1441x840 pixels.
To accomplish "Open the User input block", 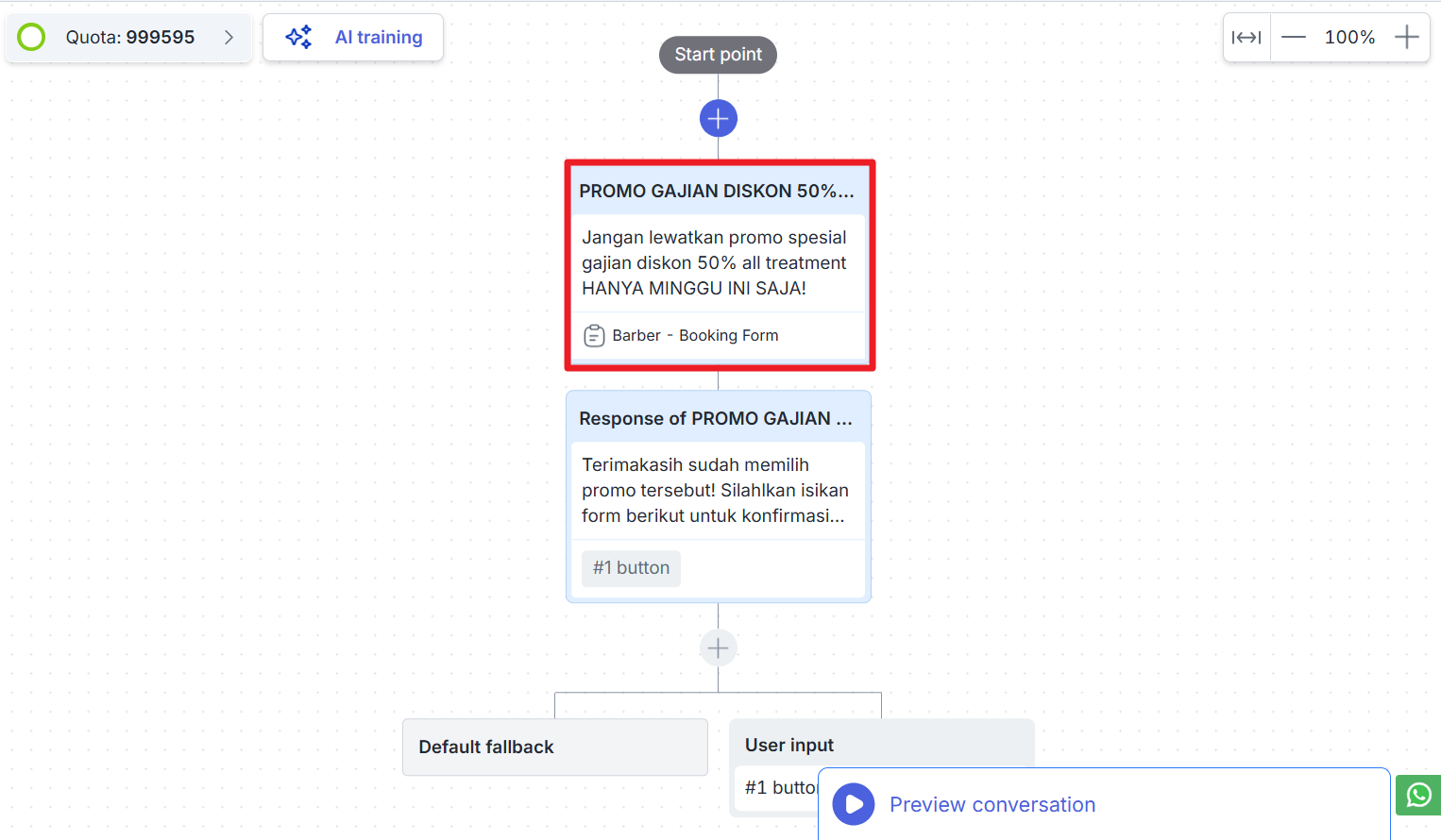I will point(882,746).
